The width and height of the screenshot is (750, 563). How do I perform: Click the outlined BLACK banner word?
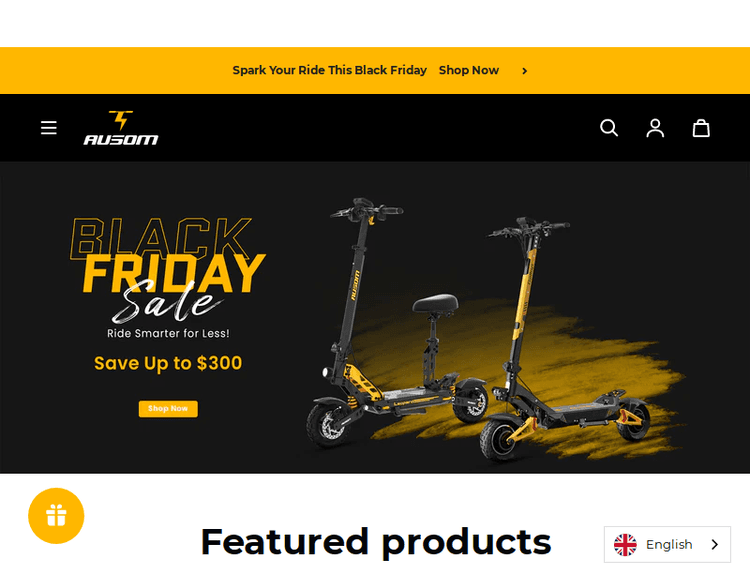pyautogui.click(x=161, y=237)
